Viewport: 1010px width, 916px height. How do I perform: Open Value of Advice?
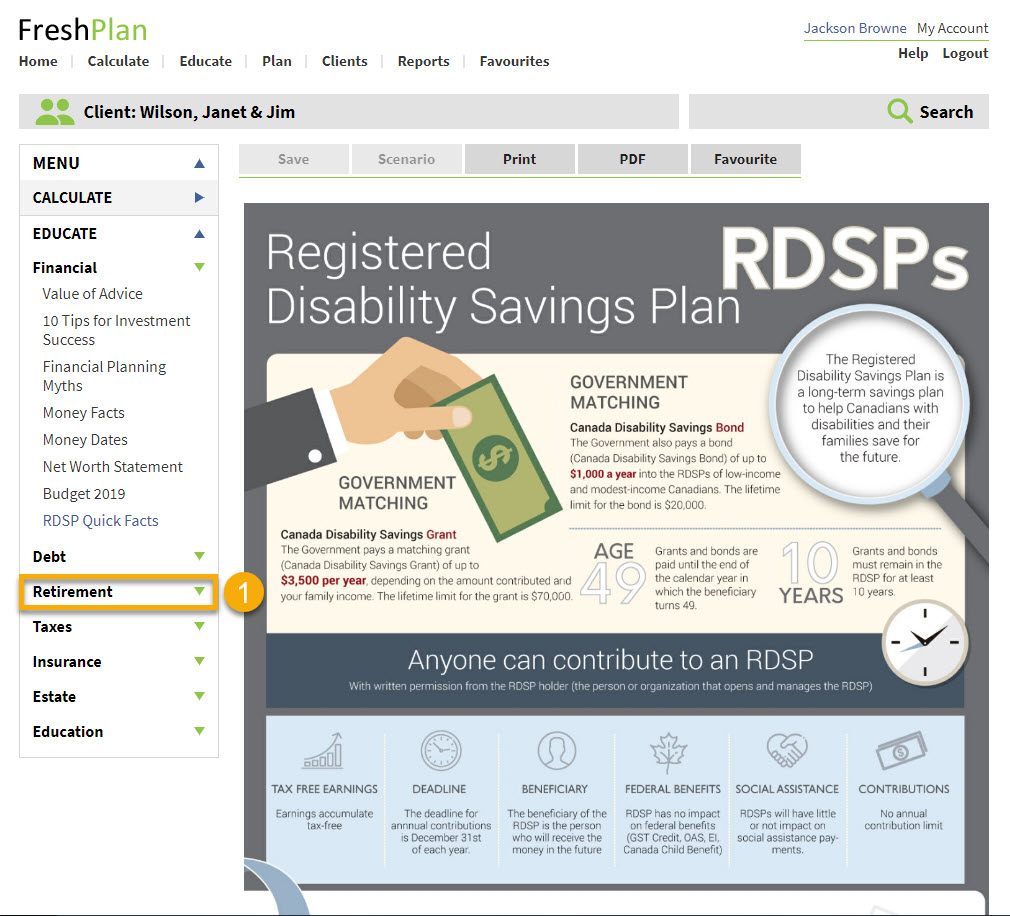(92, 294)
